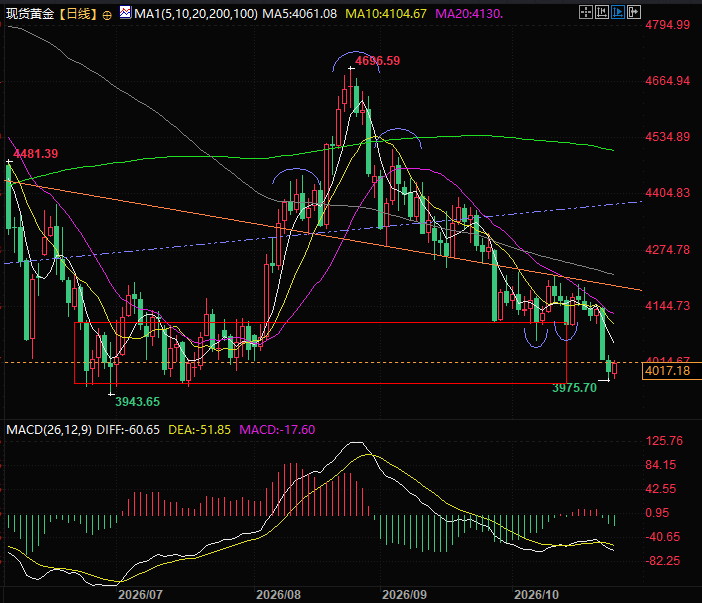Click the 125.76 MACD axis value
Viewport: 702px width, 603px height.
(664, 441)
